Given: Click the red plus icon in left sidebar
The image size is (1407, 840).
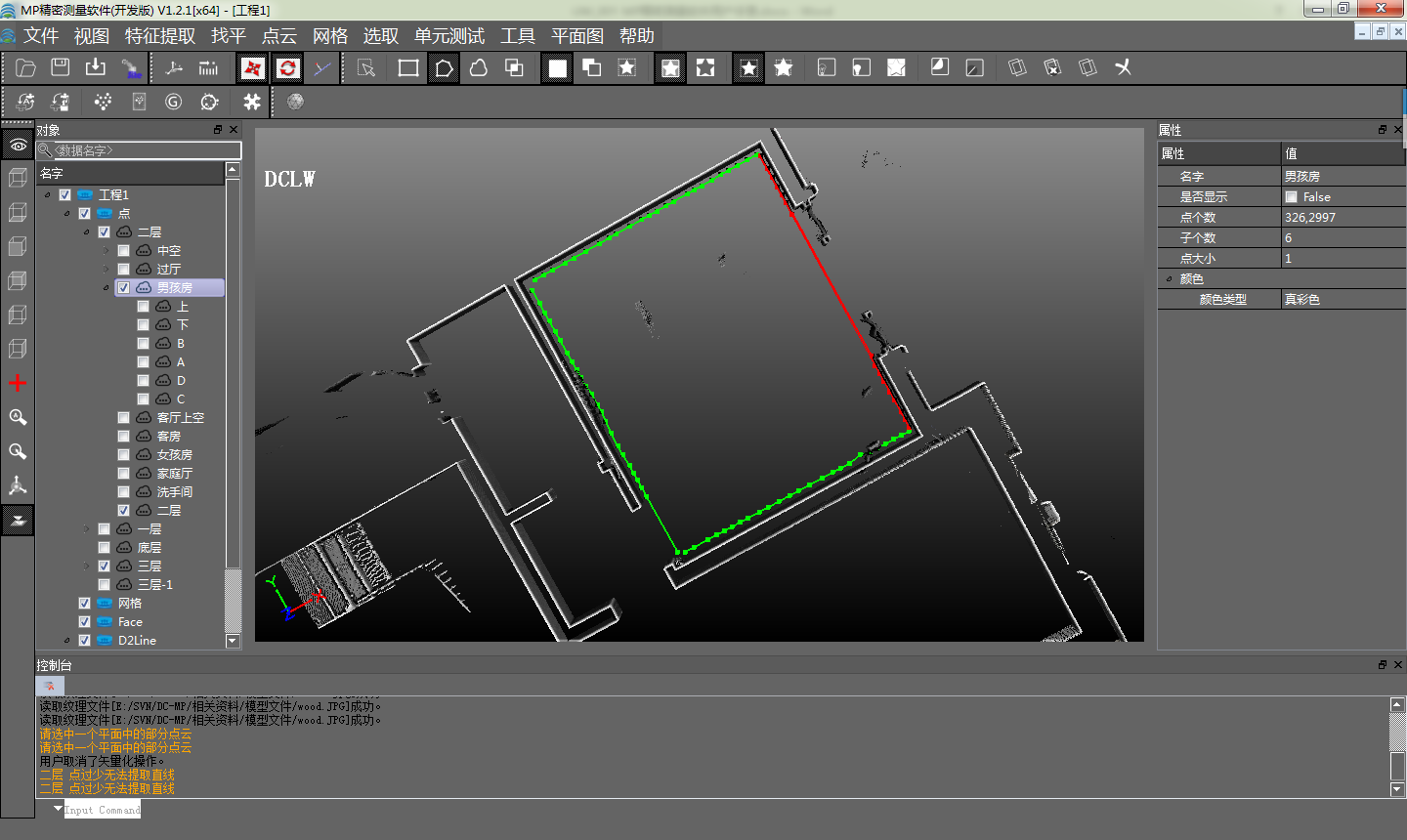Looking at the screenshot, I should coord(18,383).
